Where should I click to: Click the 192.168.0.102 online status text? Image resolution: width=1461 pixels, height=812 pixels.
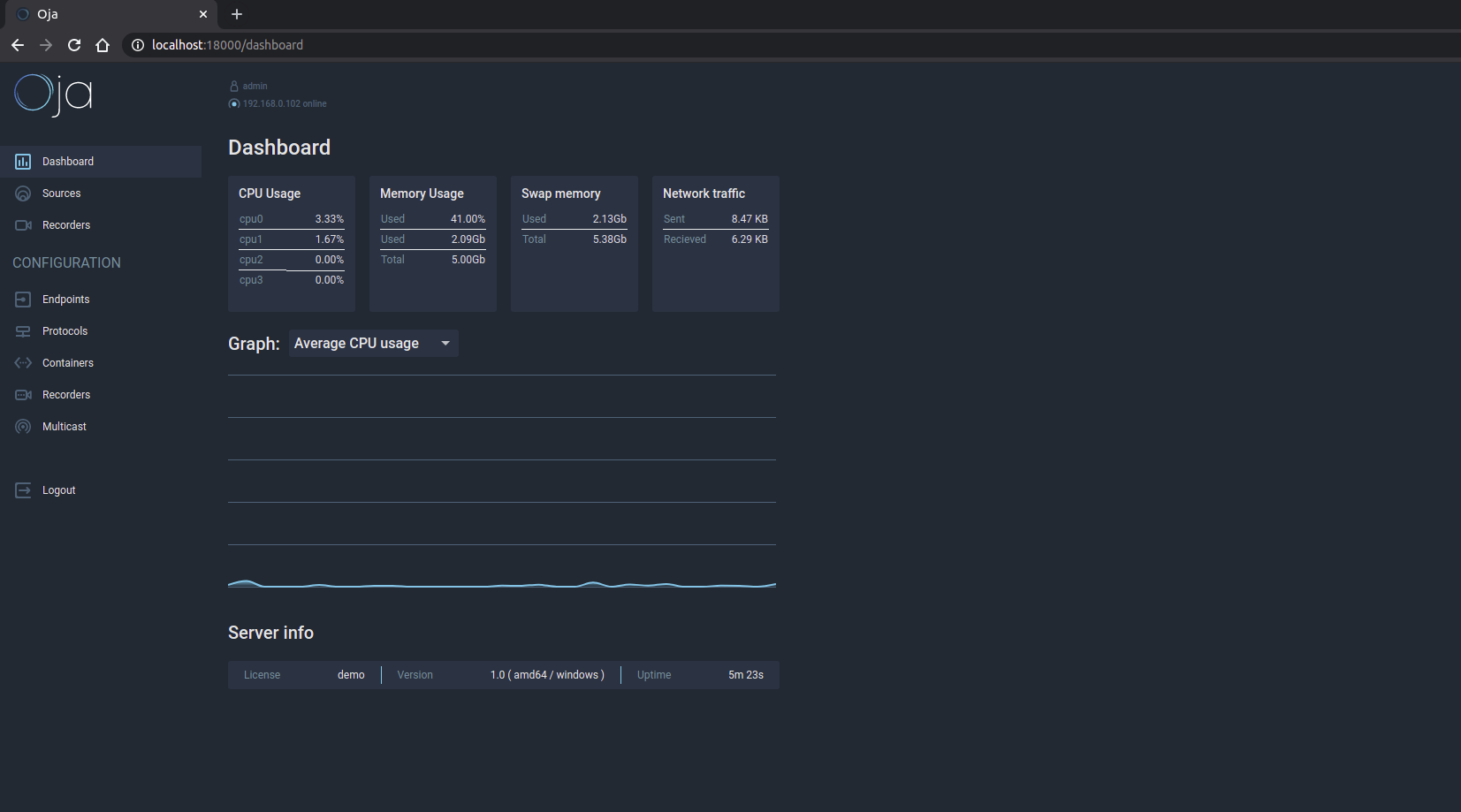[x=285, y=104]
